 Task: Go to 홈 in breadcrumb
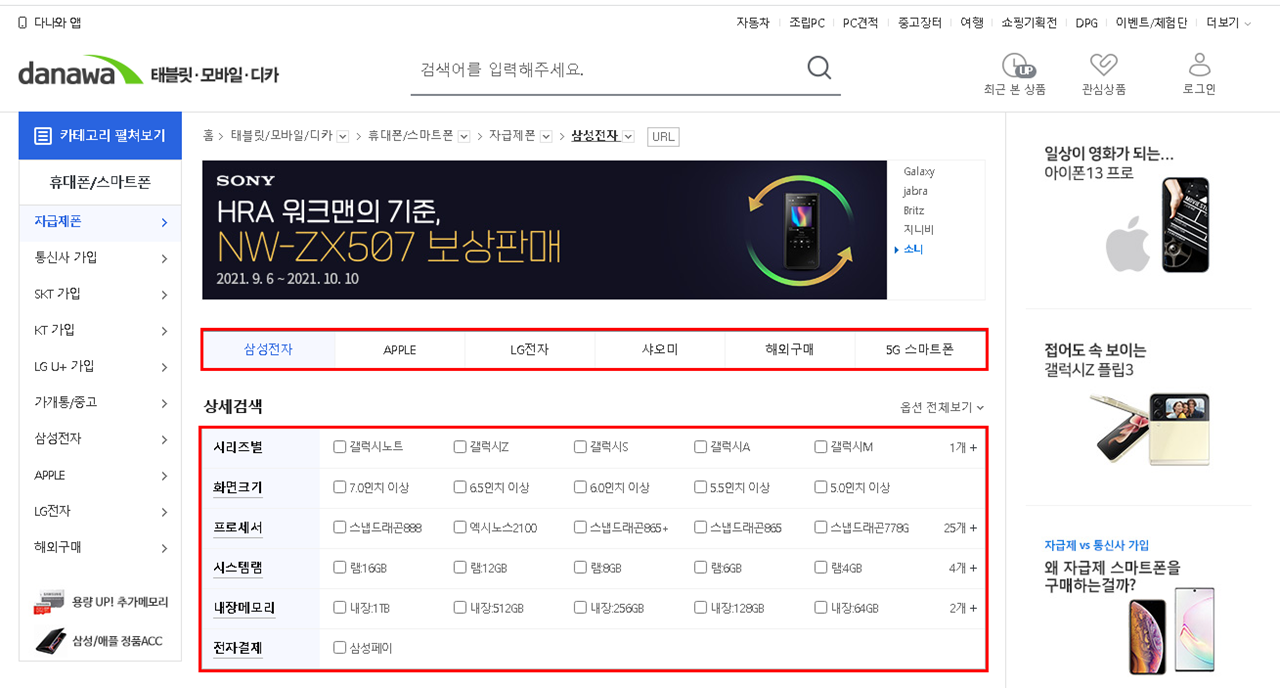pyautogui.click(x=208, y=136)
